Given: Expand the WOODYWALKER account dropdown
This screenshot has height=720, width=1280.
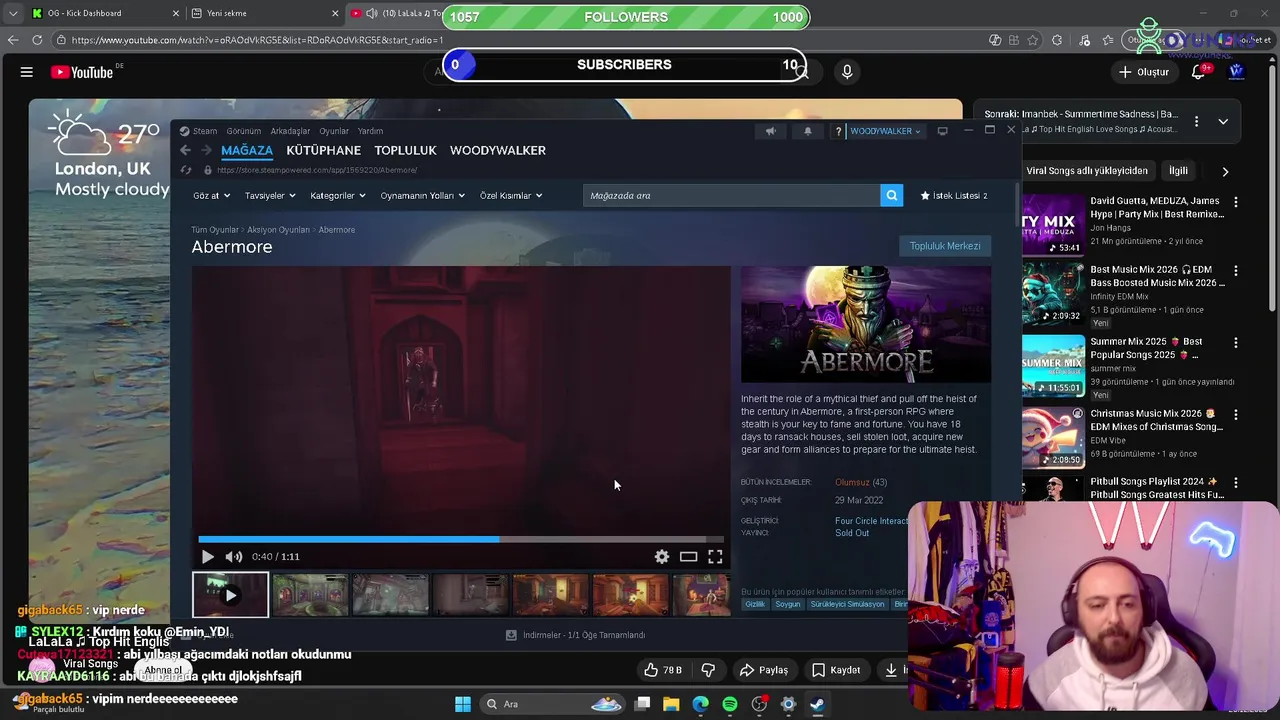Looking at the screenshot, I should 885,131.
